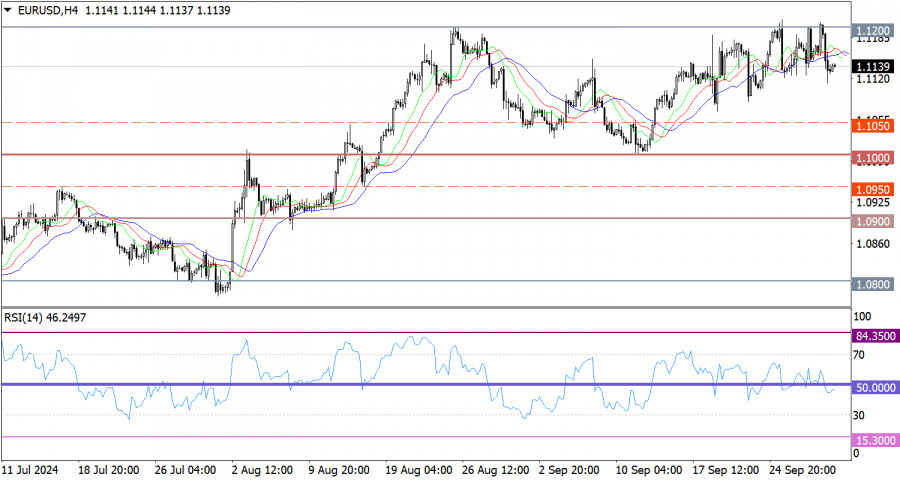This screenshot has height=480, width=900.
Task: Click the 1.1120 price scale value
Action: 873,79
